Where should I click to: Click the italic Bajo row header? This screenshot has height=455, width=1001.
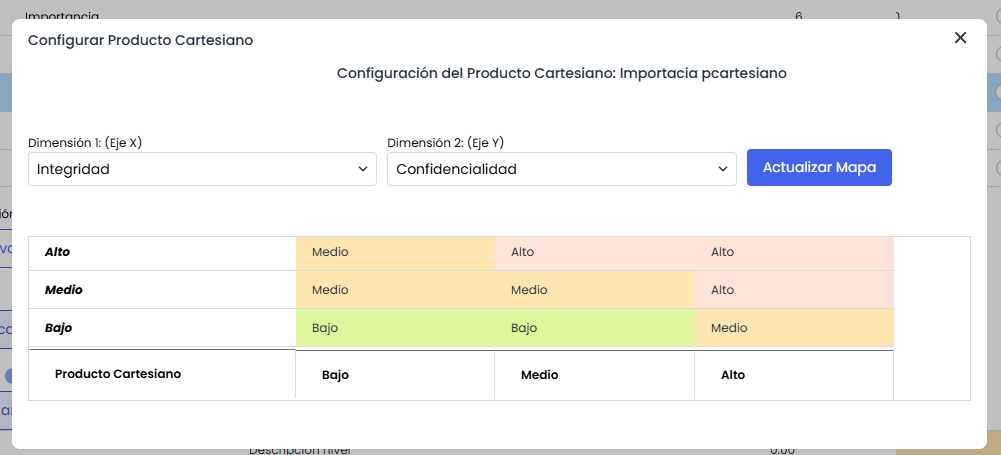(x=58, y=328)
